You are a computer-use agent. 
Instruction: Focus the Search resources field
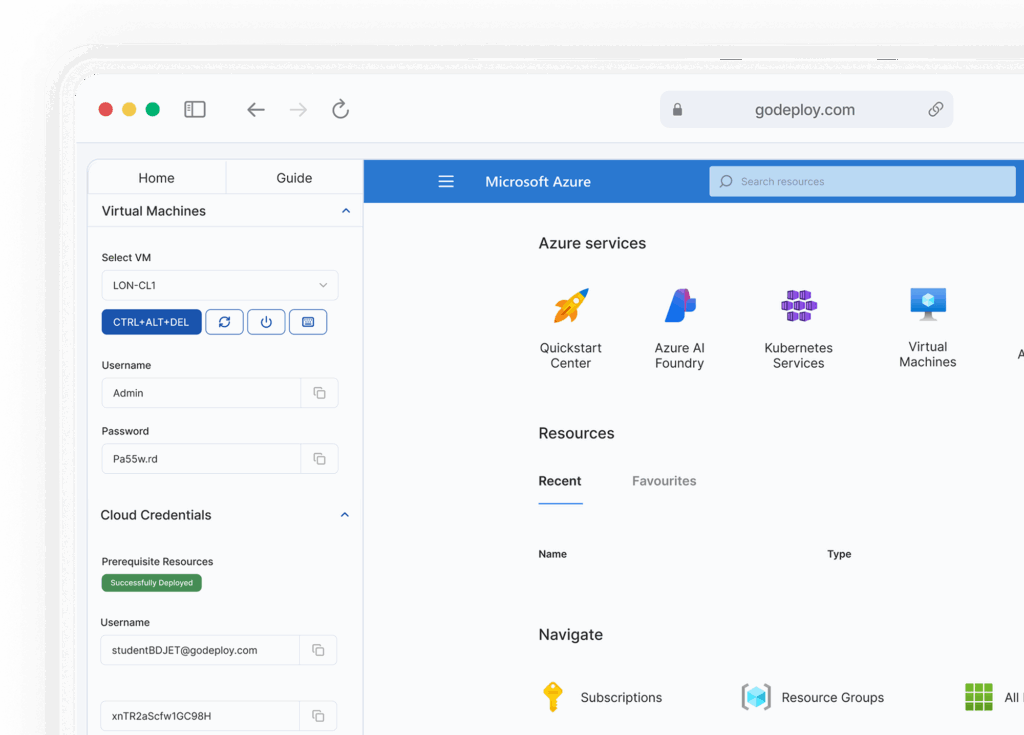(x=862, y=181)
